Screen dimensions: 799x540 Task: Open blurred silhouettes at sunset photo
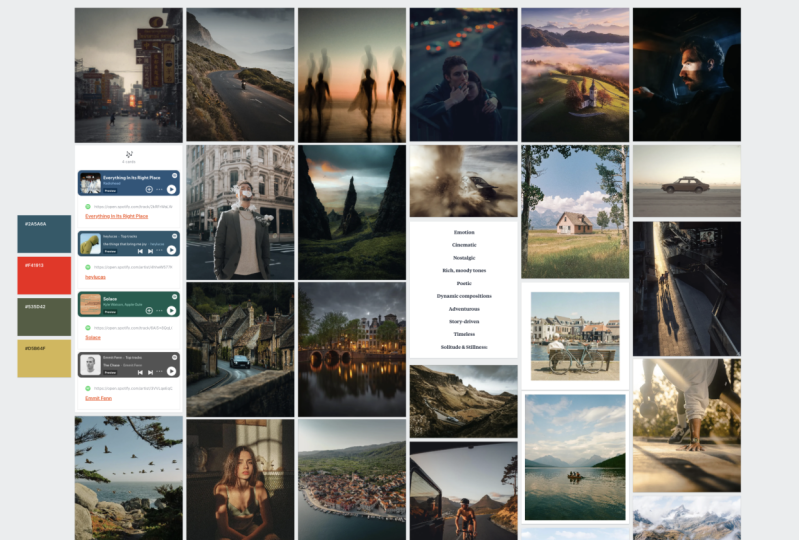pos(352,75)
